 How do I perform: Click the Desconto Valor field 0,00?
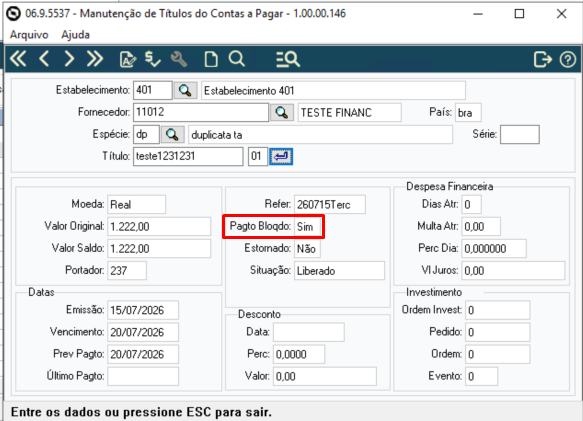tap(325, 376)
